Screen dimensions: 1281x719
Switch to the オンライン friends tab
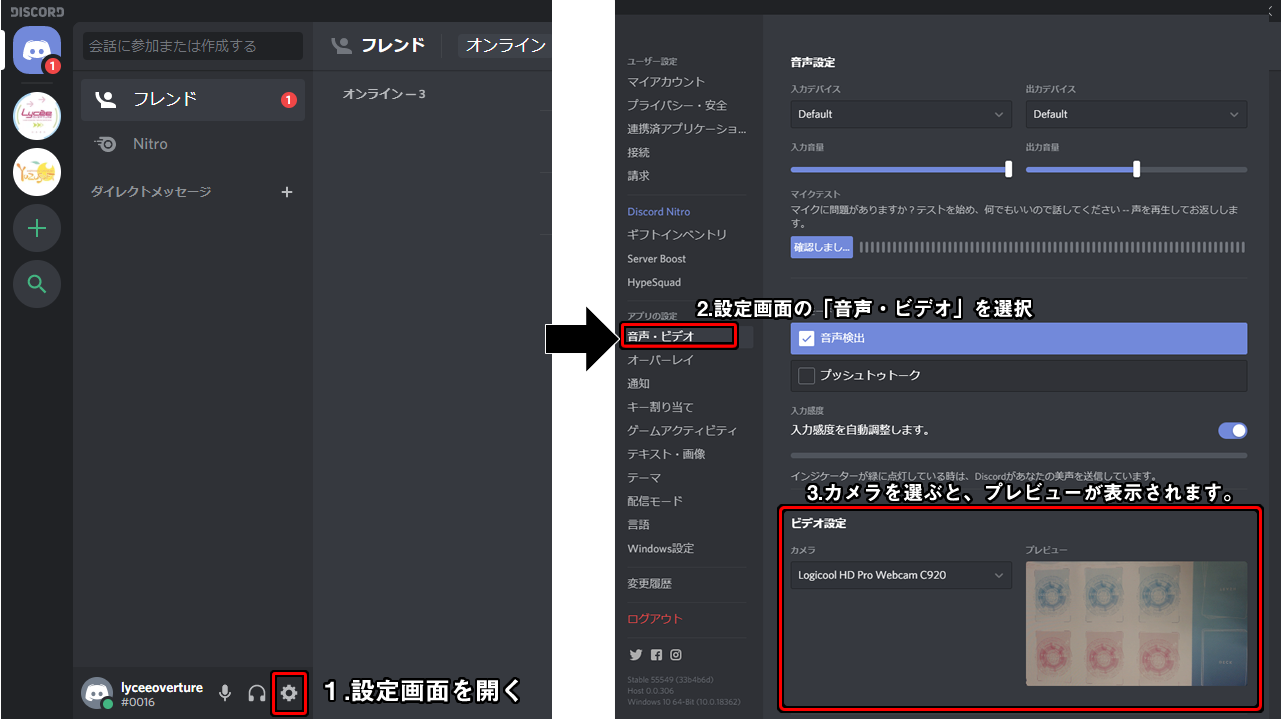(506, 45)
